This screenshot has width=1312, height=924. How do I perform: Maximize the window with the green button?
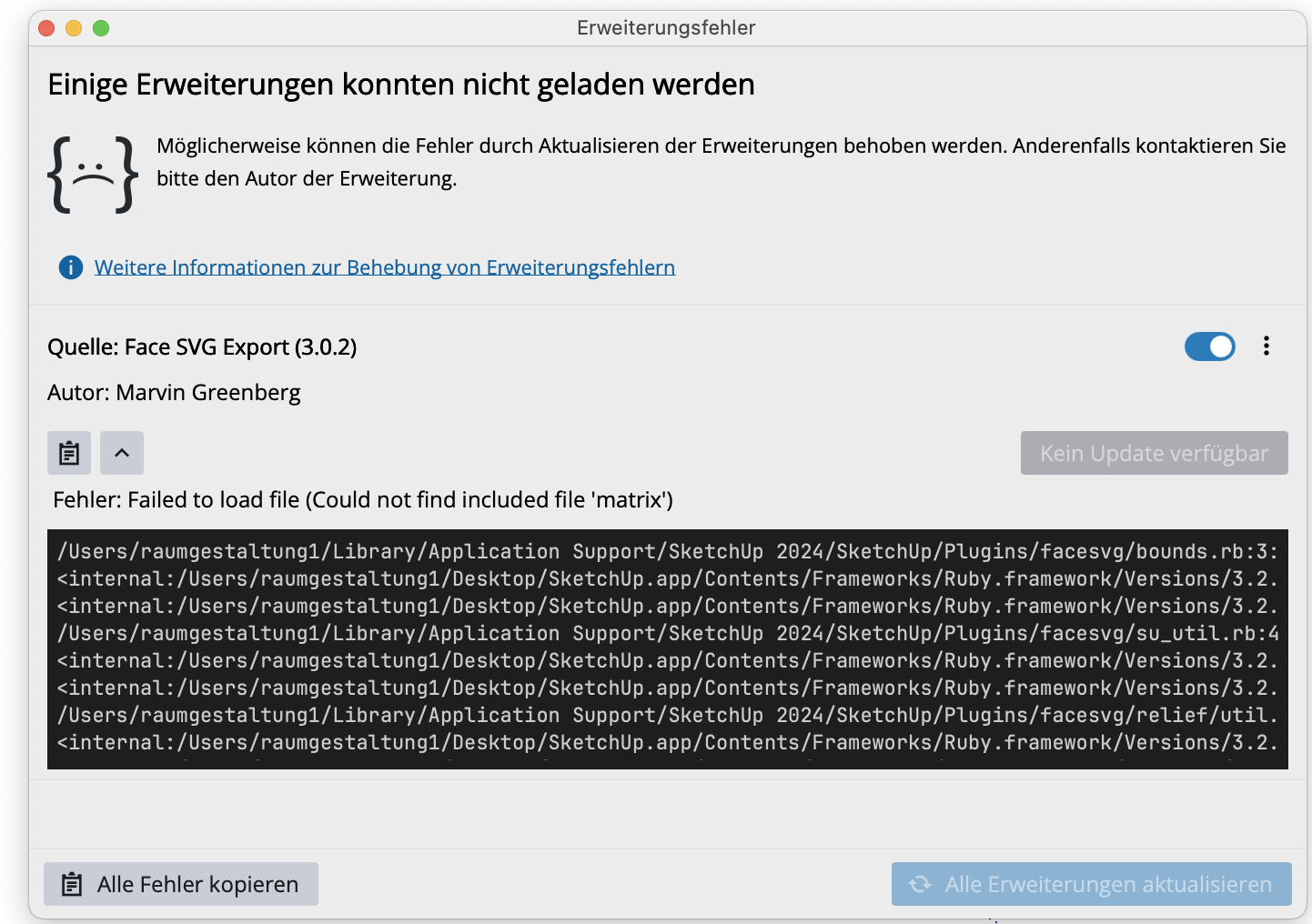[101, 28]
